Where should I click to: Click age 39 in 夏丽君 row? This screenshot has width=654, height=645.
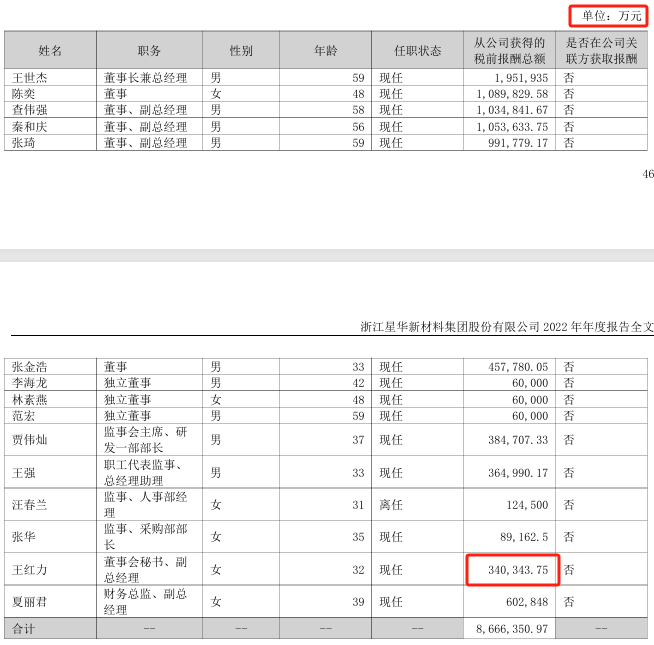click(x=358, y=602)
